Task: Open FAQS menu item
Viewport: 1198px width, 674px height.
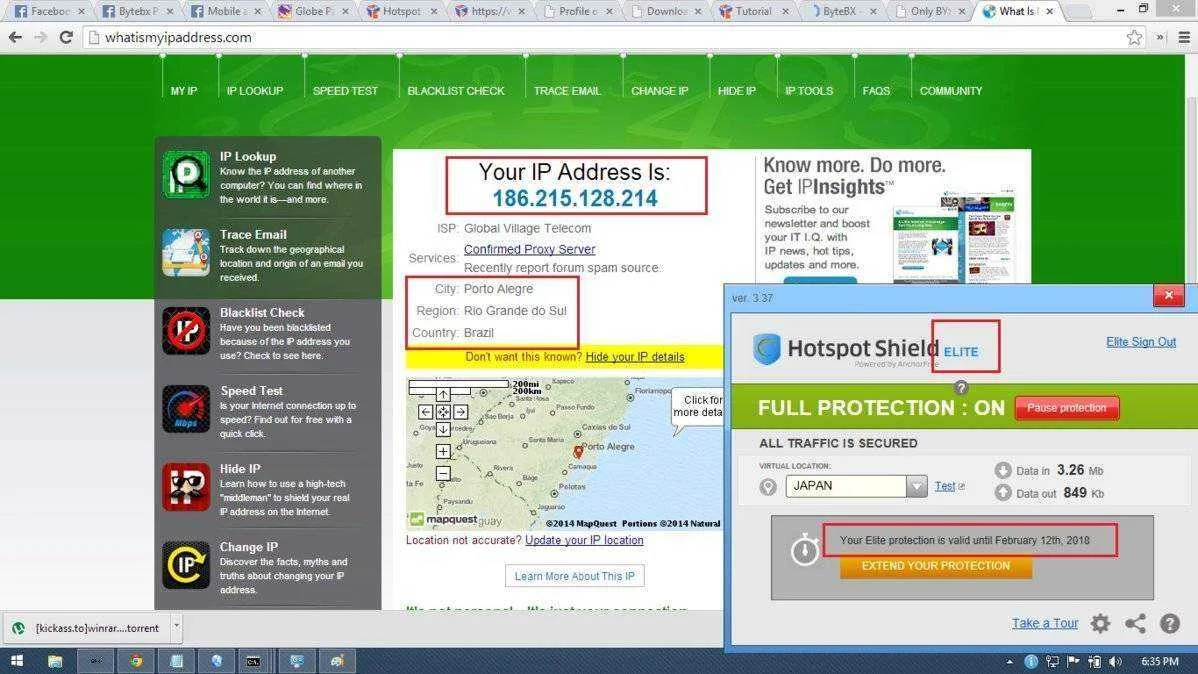Action: click(876, 91)
